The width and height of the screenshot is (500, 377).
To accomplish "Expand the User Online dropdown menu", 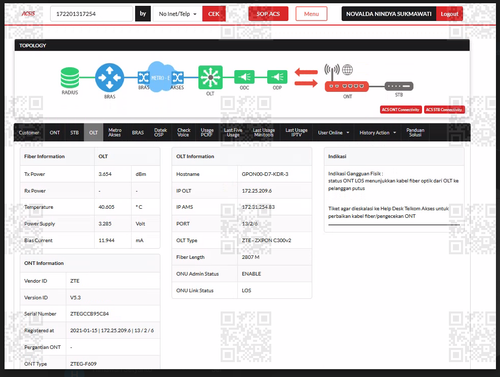I will pyautogui.click(x=333, y=133).
